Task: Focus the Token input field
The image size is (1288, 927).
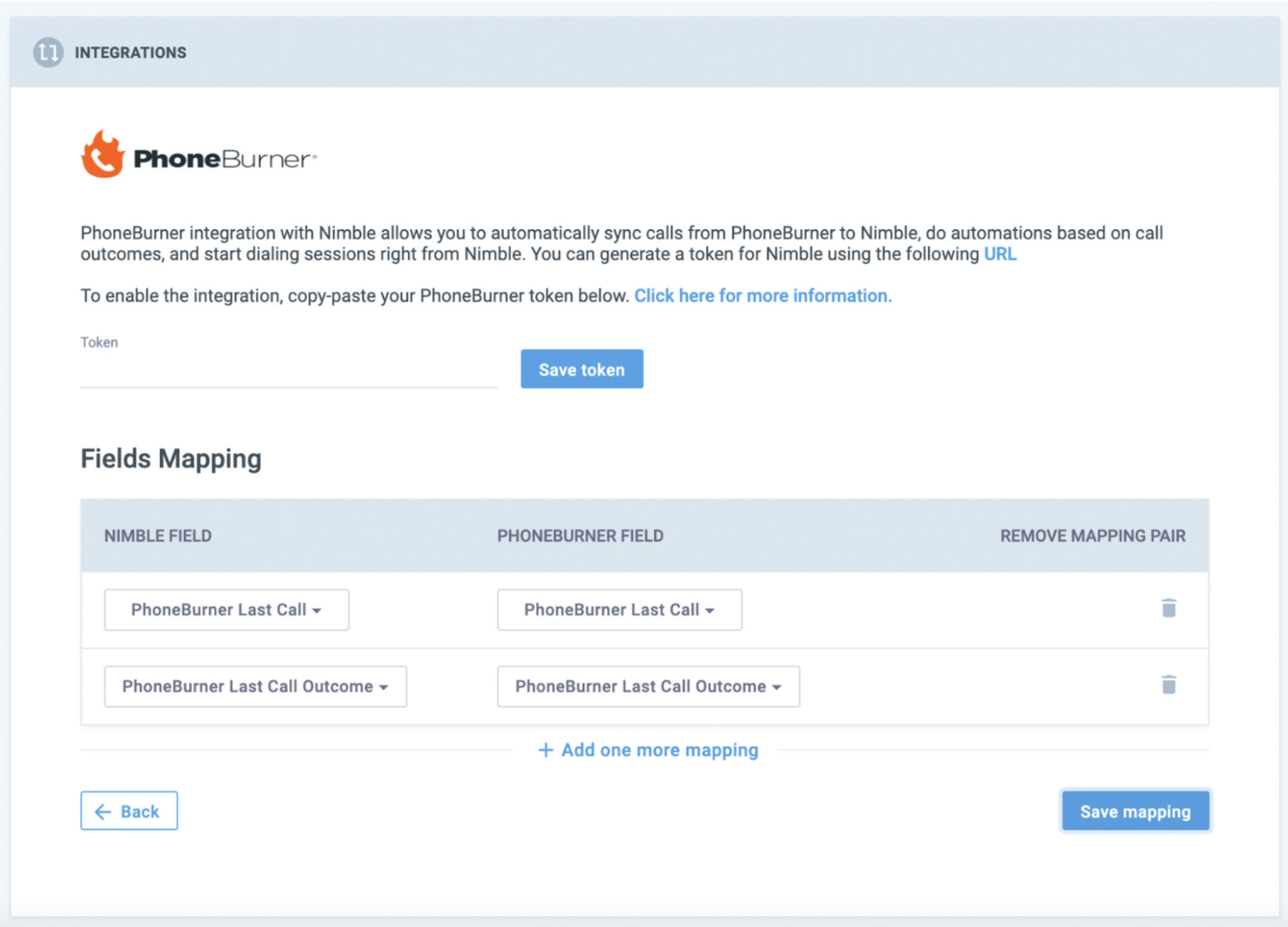Action: [289, 372]
